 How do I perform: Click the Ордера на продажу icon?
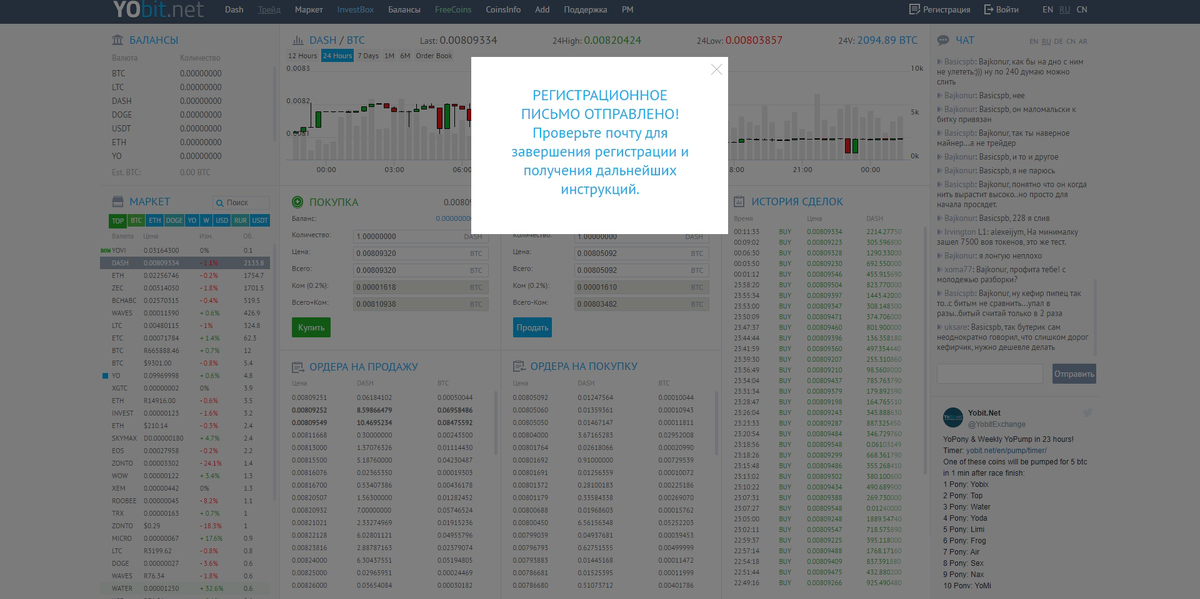(297, 367)
